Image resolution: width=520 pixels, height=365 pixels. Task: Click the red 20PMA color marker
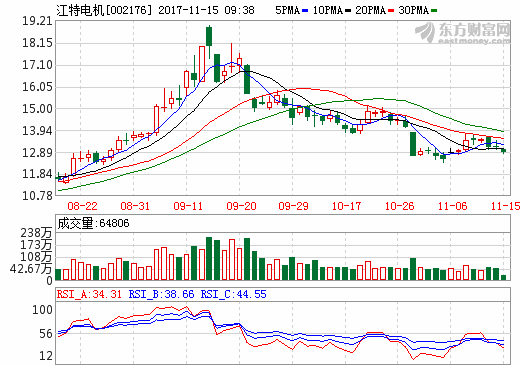pyautogui.click(x=391, y=11)
